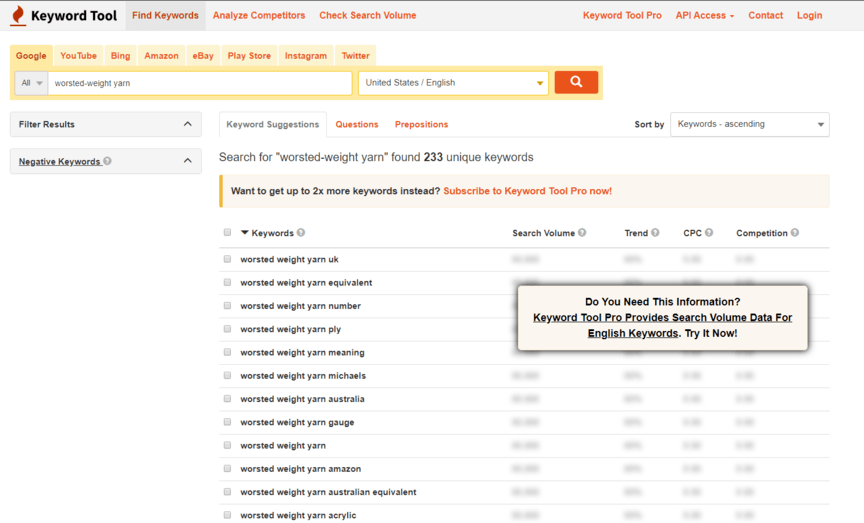Click the Search Volume column header

tap(543, 233)
